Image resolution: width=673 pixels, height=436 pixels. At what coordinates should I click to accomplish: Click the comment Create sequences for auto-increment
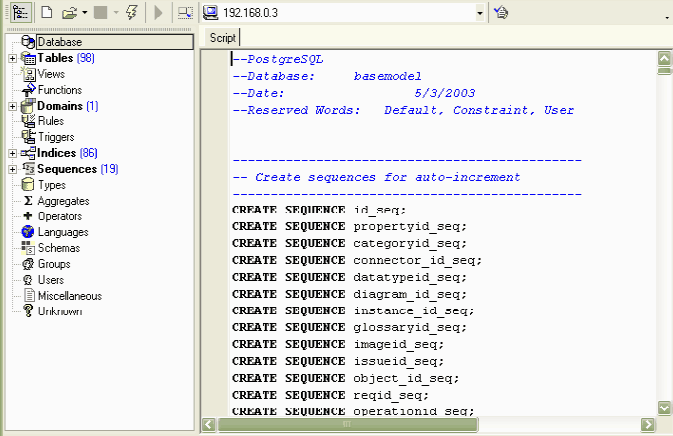(376, 177)
